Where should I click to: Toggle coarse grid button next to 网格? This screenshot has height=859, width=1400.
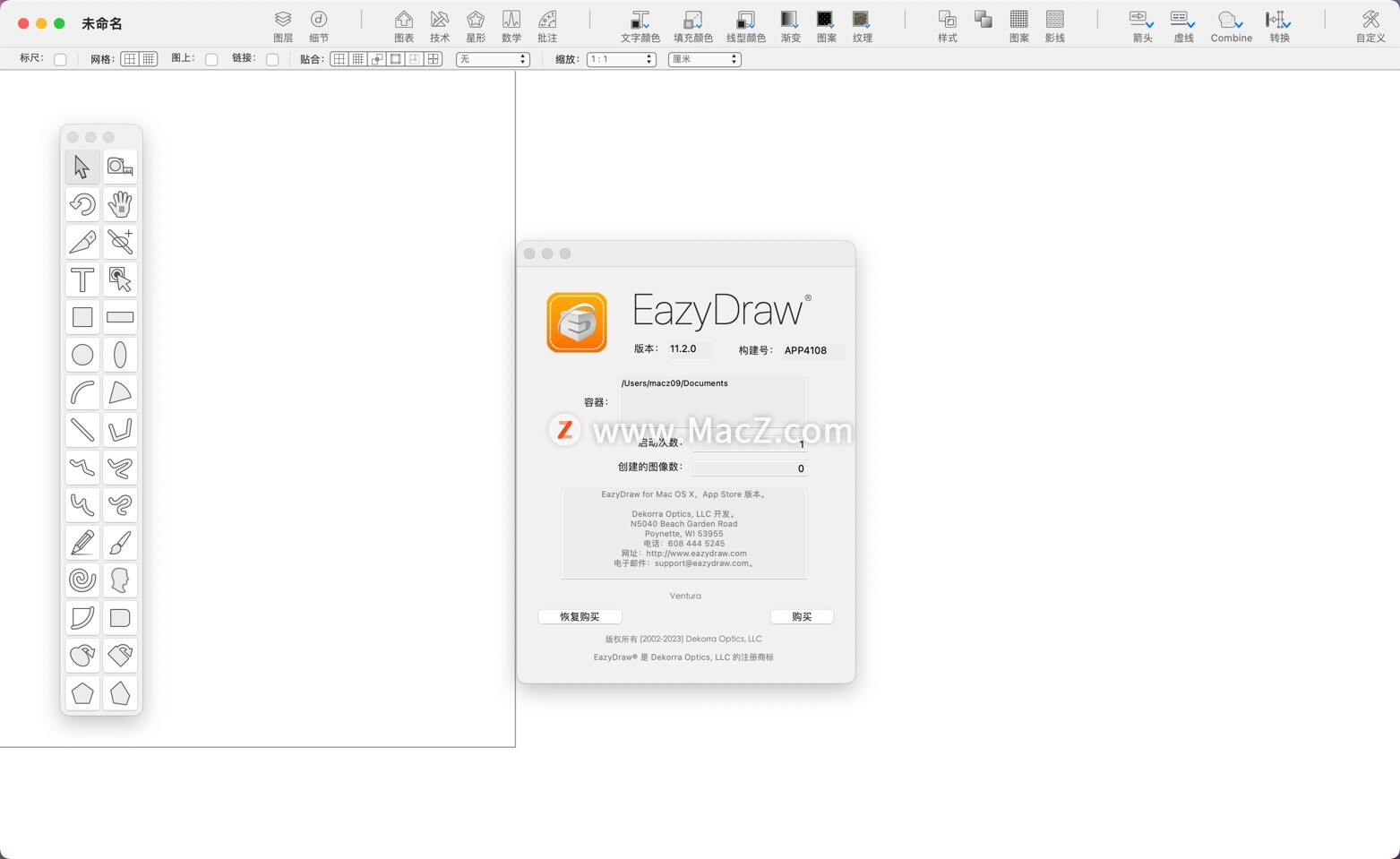pyautogui.click(x=130, y=59)
